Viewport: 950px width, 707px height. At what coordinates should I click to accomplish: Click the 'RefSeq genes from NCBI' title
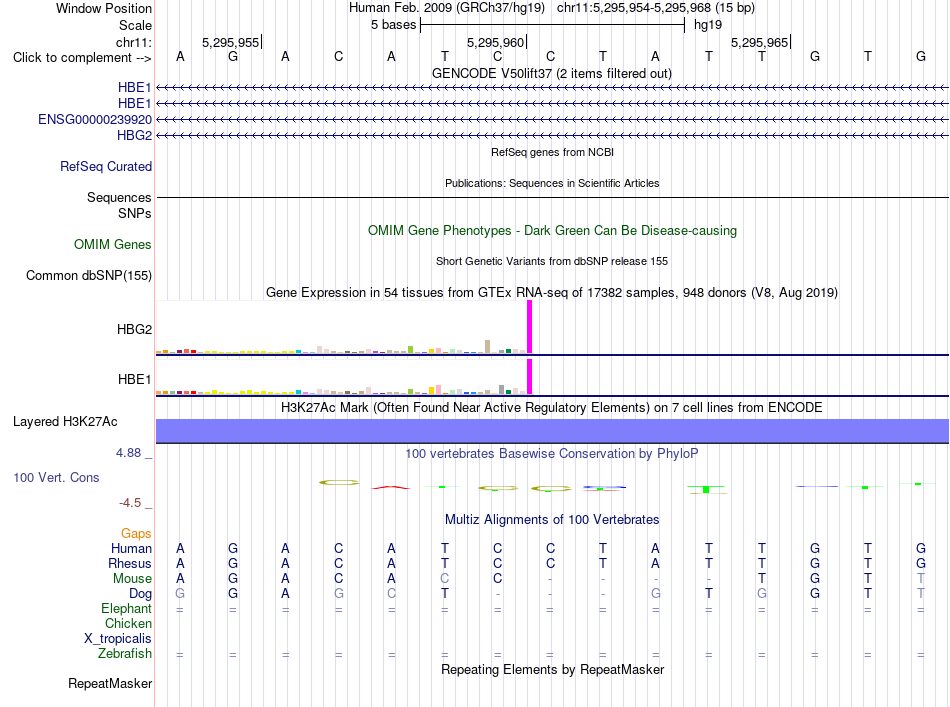(553, 152)
